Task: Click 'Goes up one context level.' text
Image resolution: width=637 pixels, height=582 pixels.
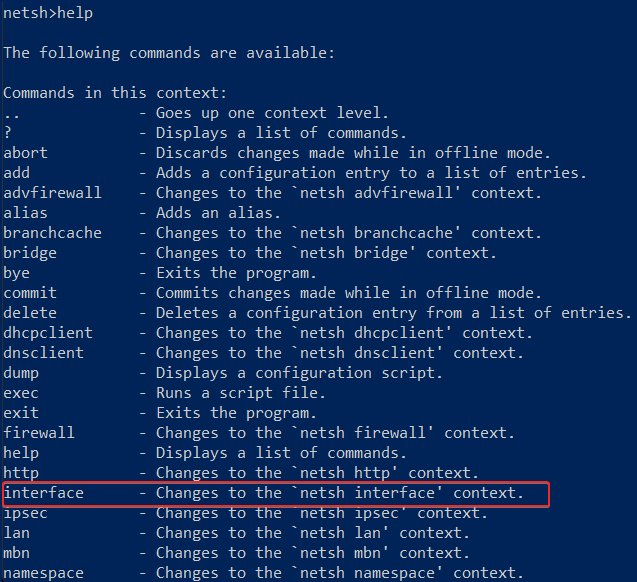Action: tap(272, 113)
